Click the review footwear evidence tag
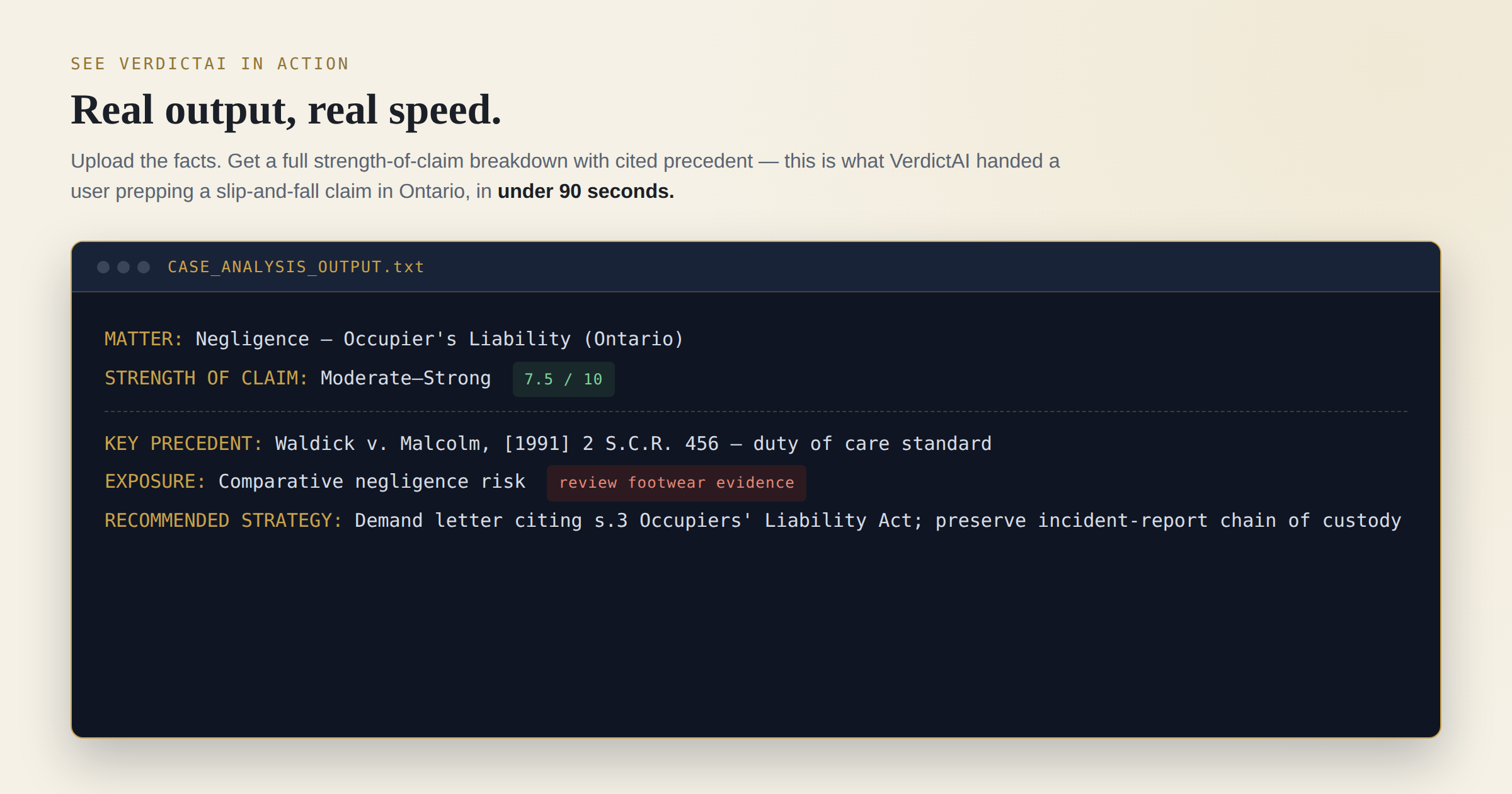 click(676, 483)
